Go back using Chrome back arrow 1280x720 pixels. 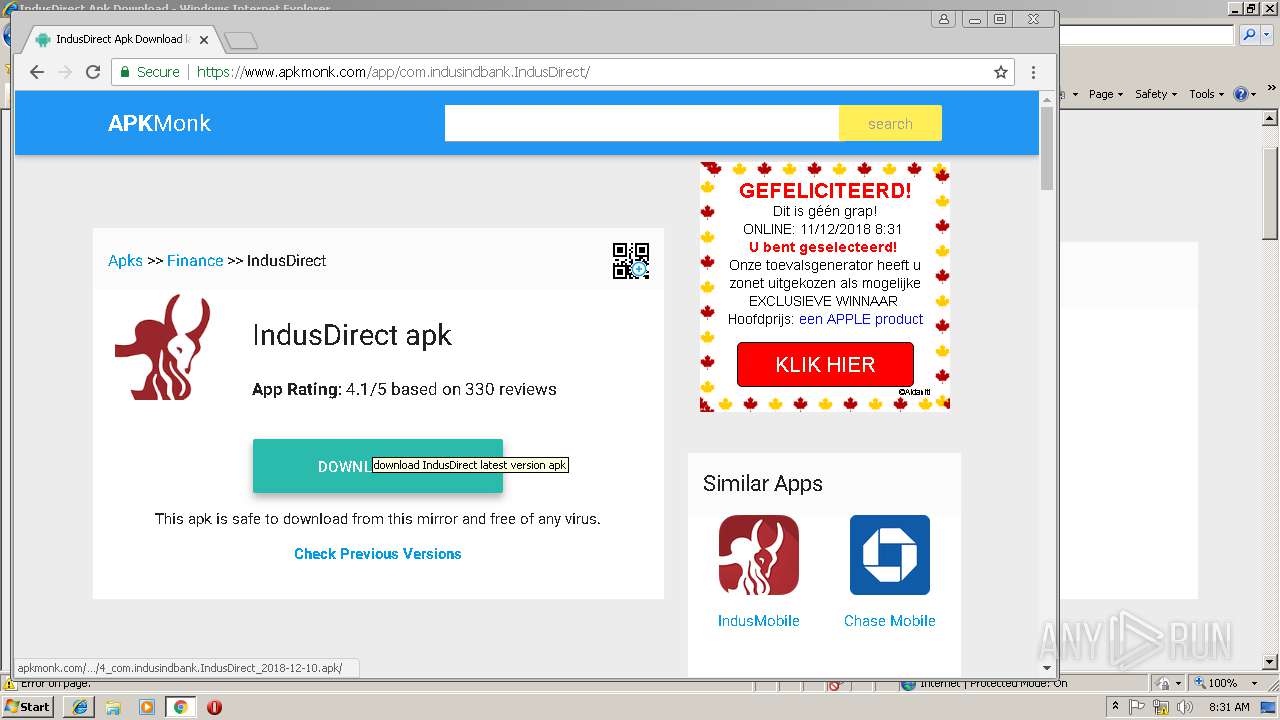37,72
